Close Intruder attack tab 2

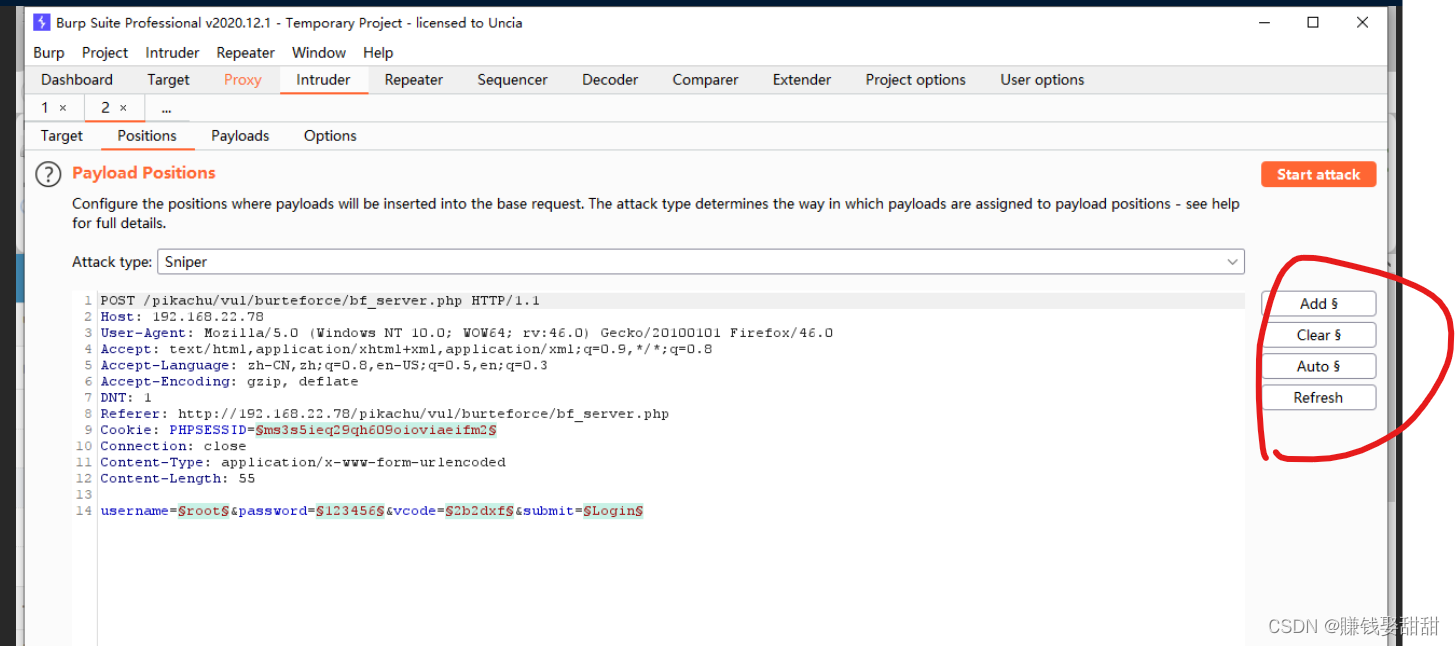tap(123, 108)
